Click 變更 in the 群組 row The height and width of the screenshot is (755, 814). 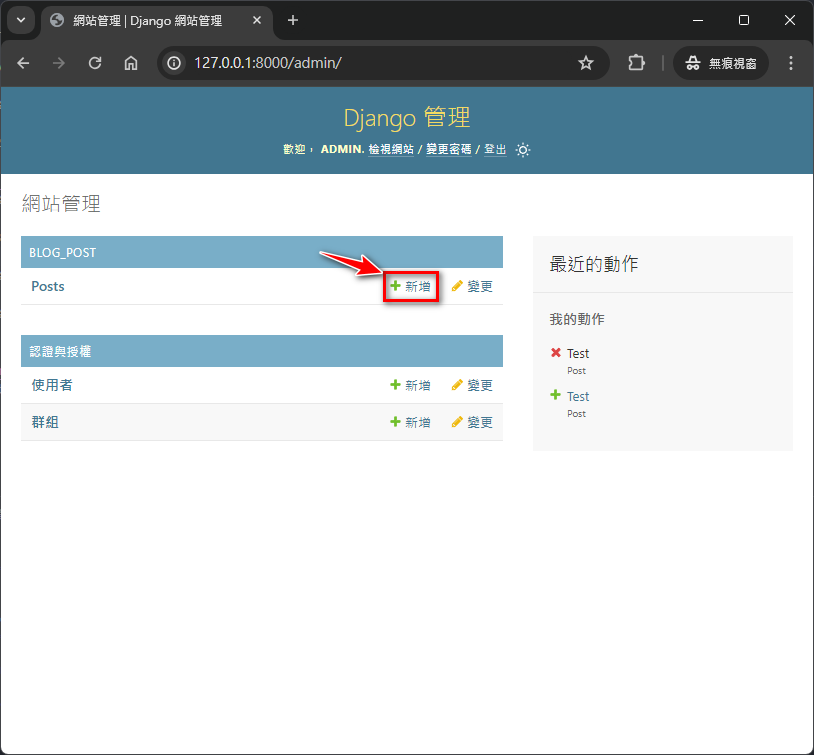pos(472,422)
